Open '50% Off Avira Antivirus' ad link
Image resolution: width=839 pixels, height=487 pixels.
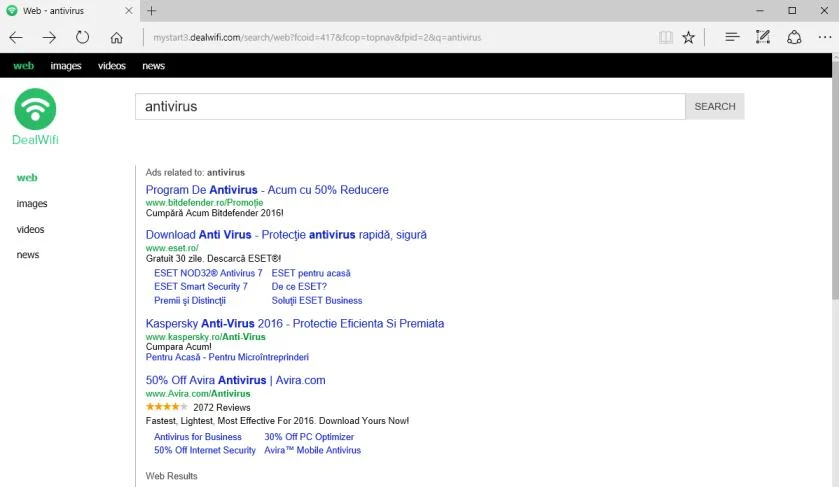click(x=235, y=380)
